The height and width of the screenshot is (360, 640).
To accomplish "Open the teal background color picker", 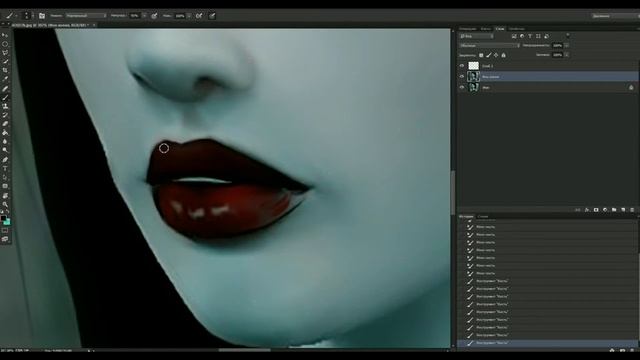I will [x=7, y=222].
